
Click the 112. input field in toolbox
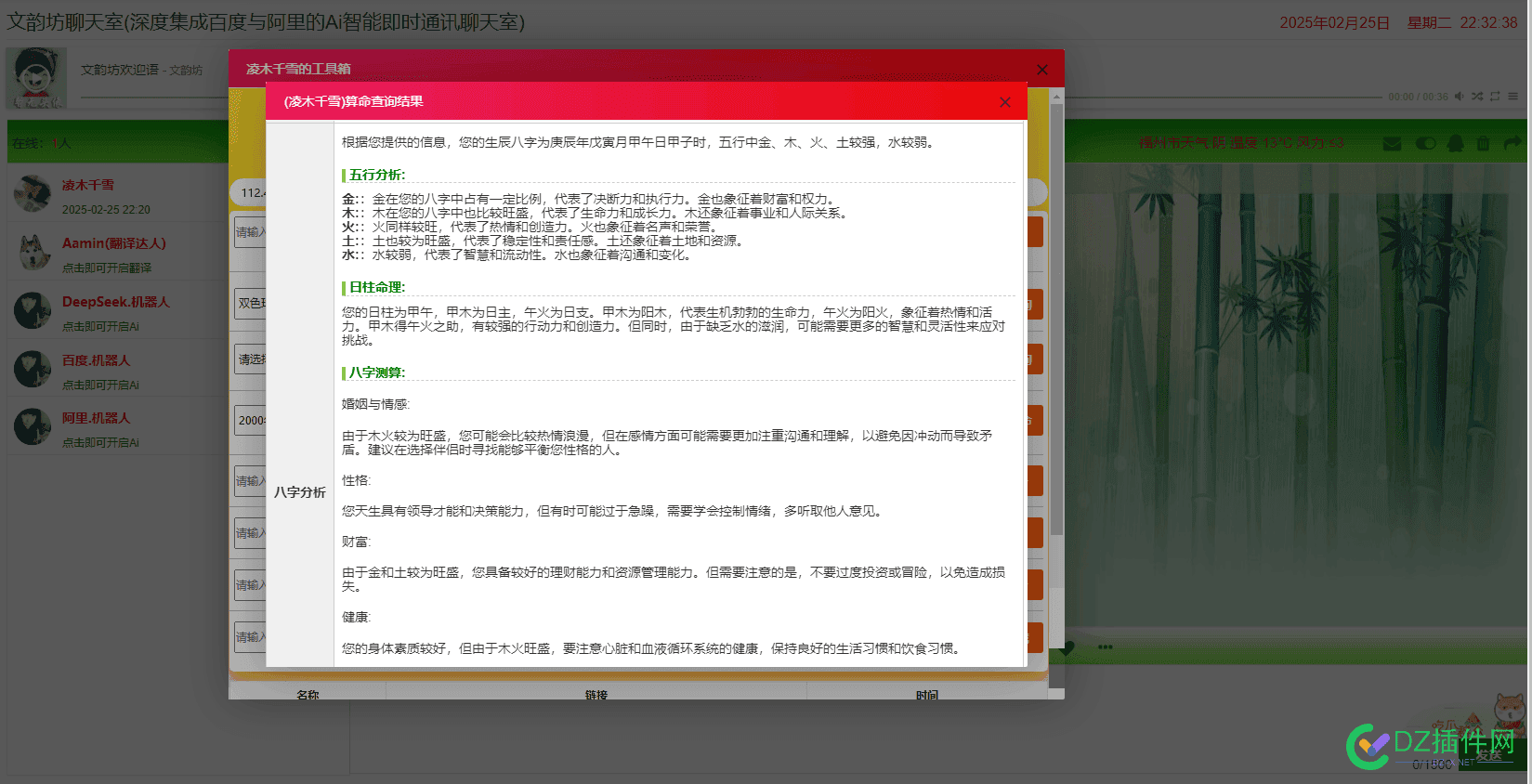[248, 192]
